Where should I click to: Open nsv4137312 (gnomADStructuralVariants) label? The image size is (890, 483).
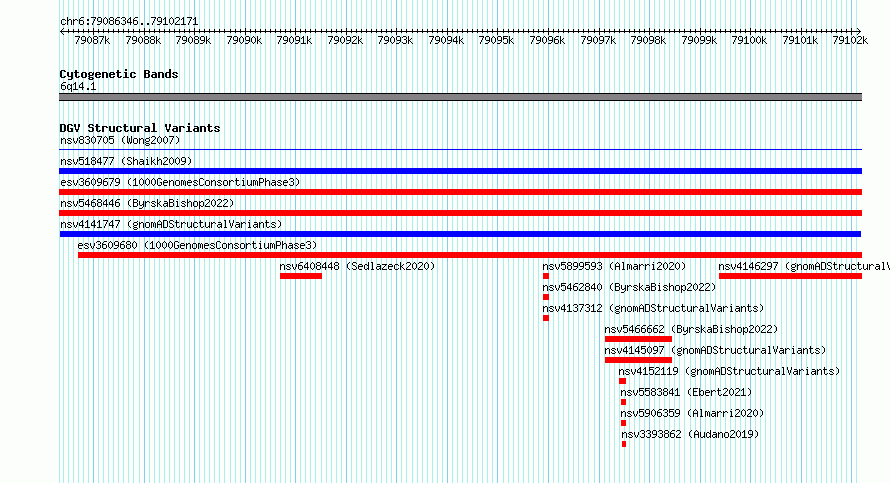coord(653,308)
